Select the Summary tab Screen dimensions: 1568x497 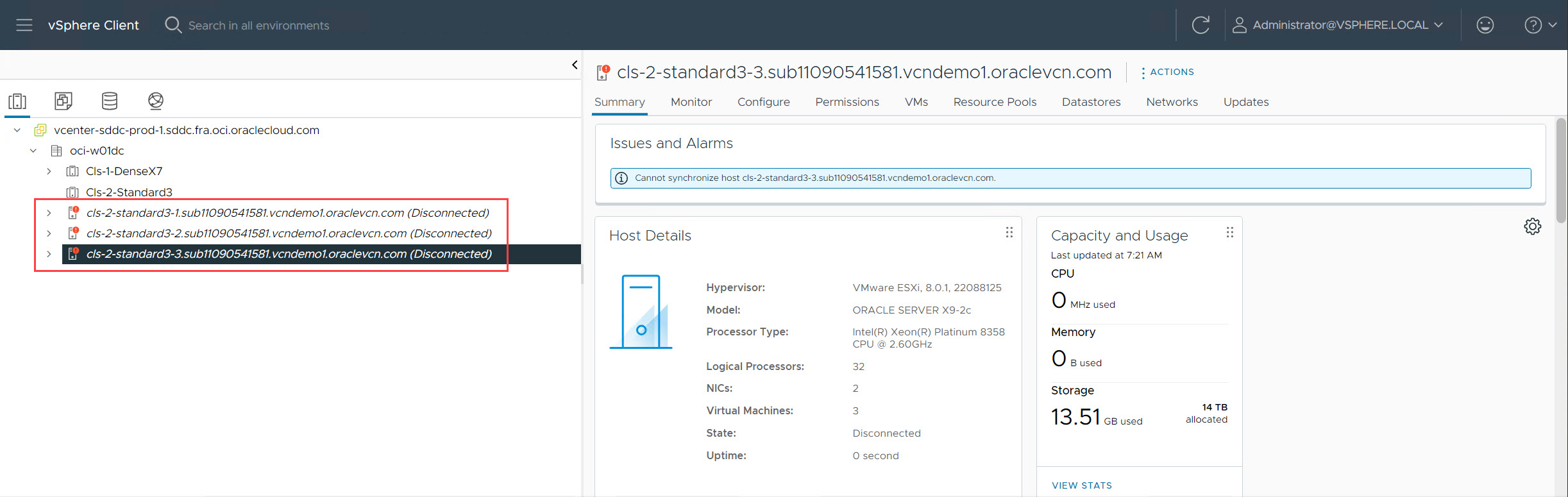[x=620, y=102]
